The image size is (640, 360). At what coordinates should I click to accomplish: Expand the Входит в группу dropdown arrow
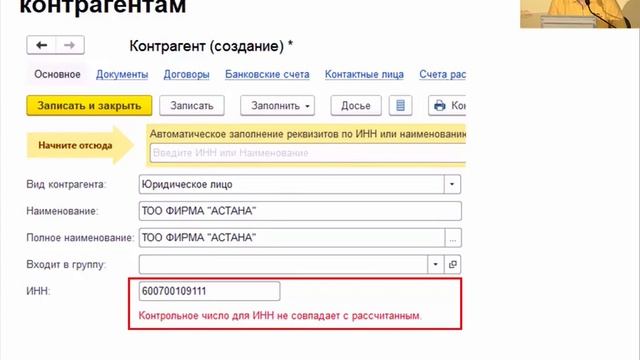click(436, 264)
